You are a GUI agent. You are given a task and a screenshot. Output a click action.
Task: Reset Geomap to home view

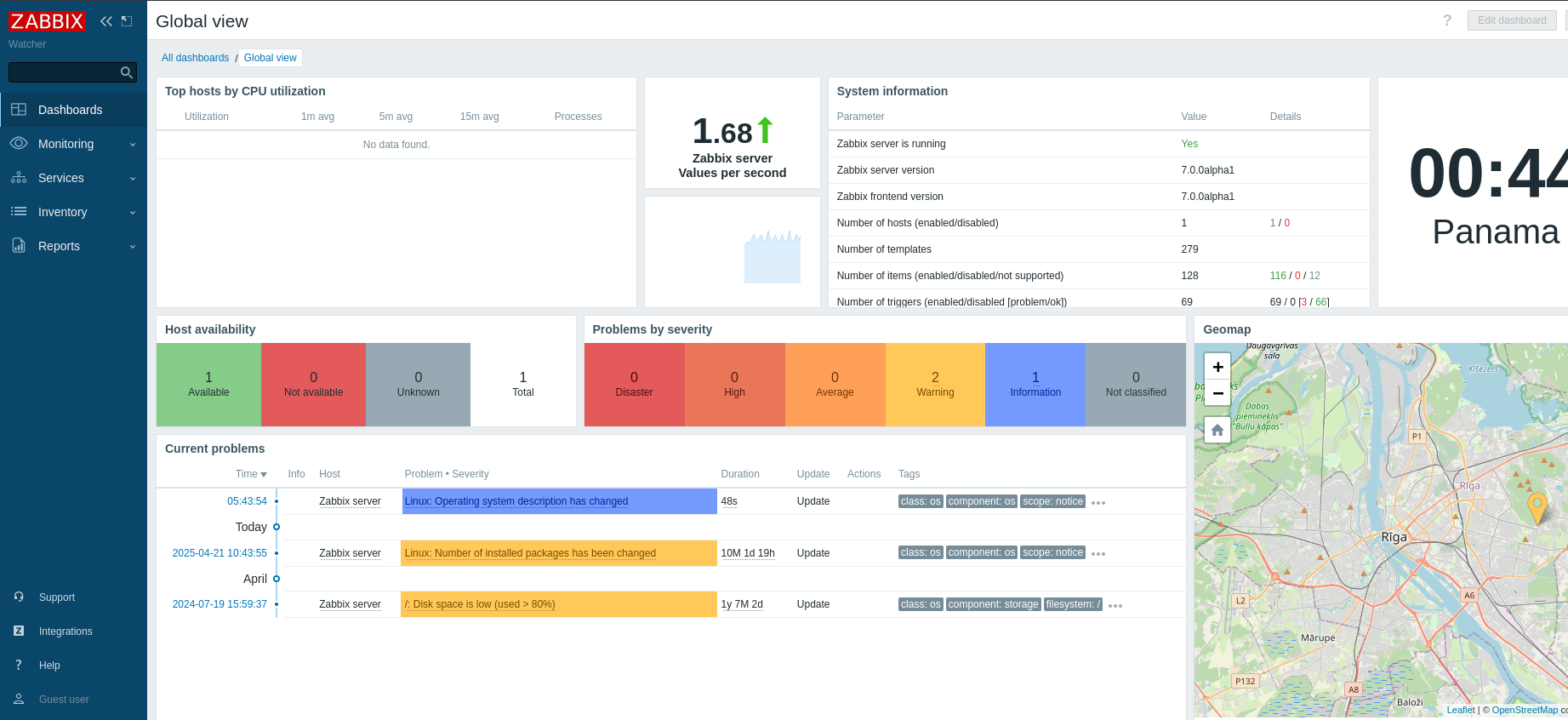[x=1217, y=431]
